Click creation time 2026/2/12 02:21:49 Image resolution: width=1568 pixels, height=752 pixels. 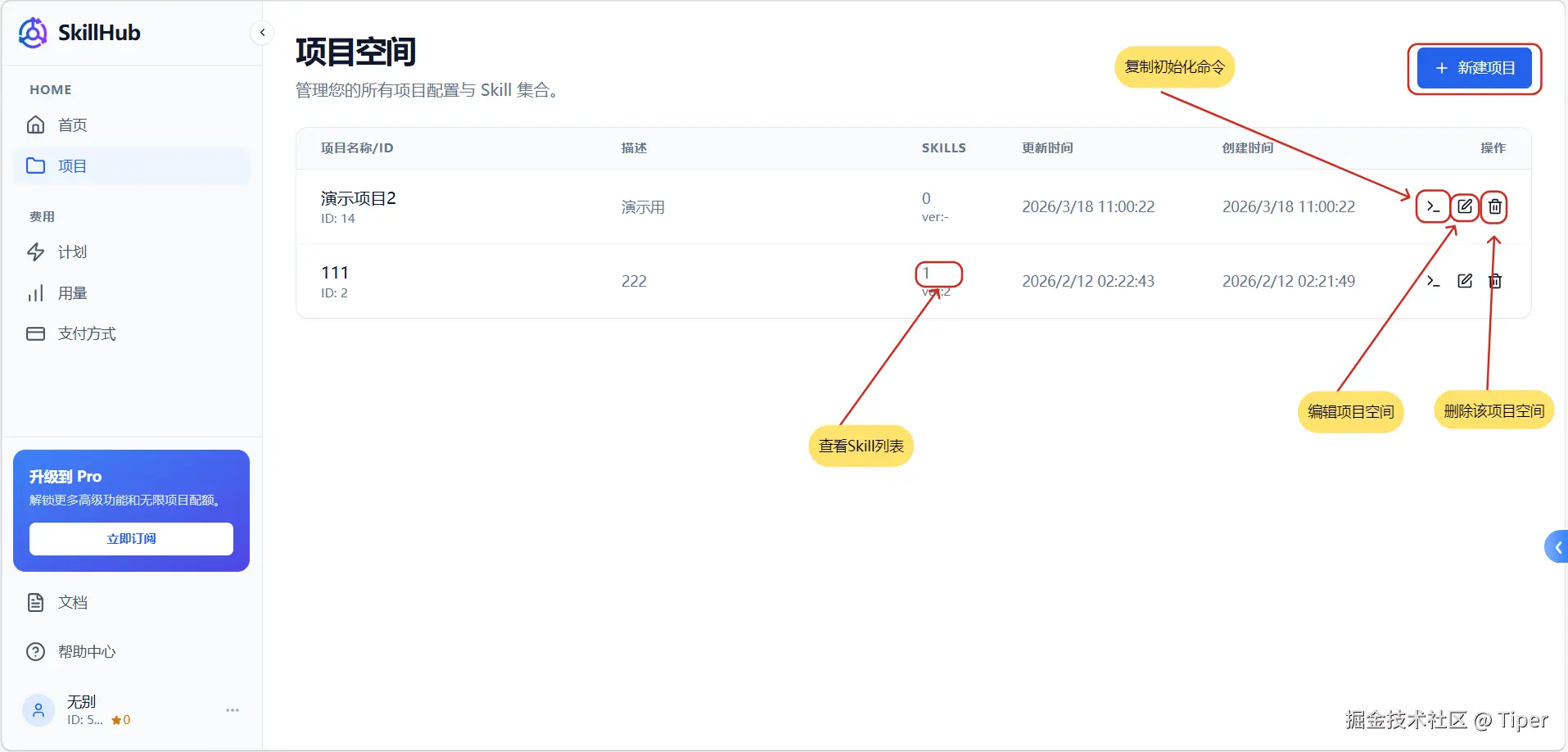(x=1289, y=281)
